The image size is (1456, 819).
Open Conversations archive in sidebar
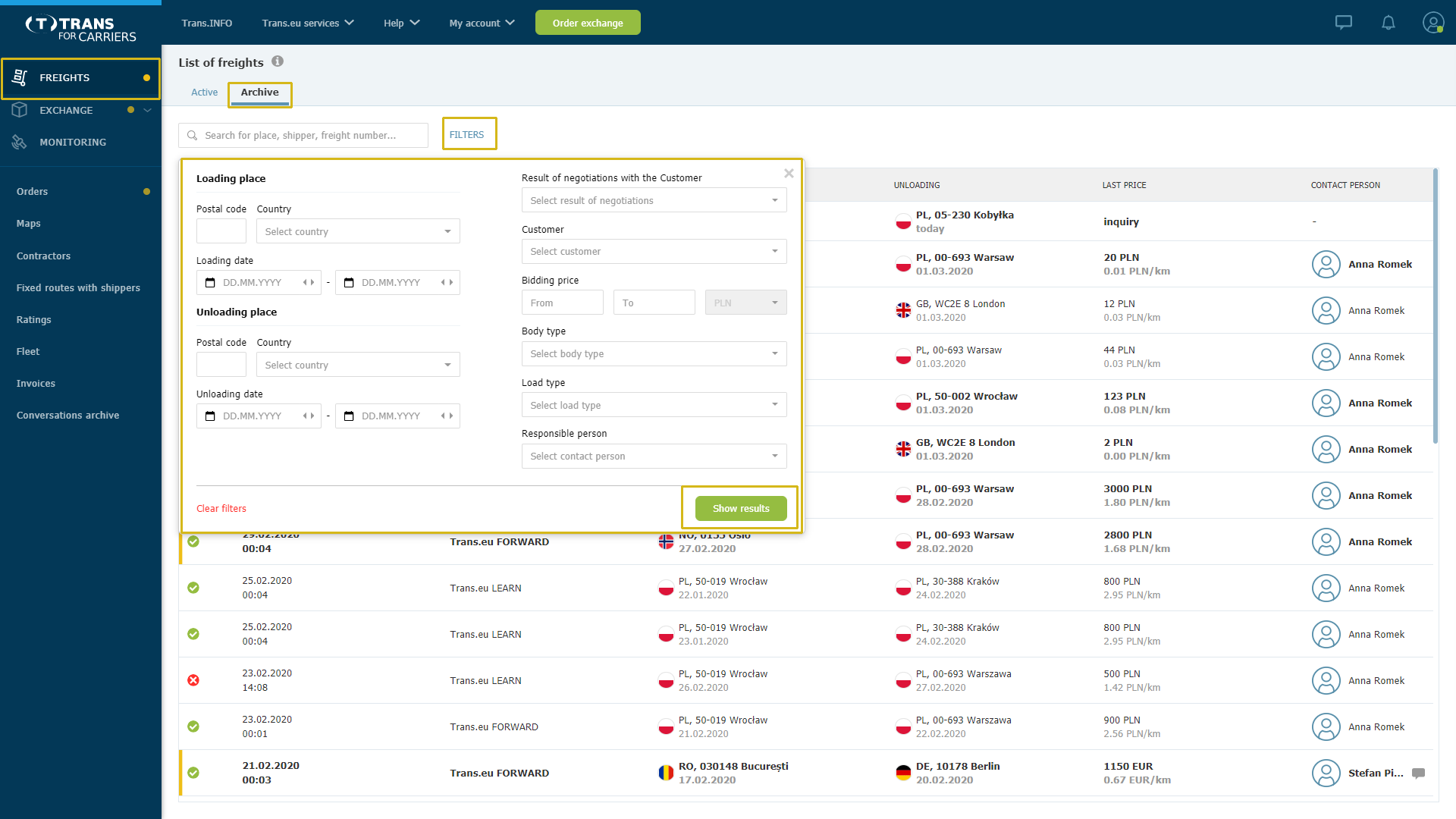tap(67, 415)
